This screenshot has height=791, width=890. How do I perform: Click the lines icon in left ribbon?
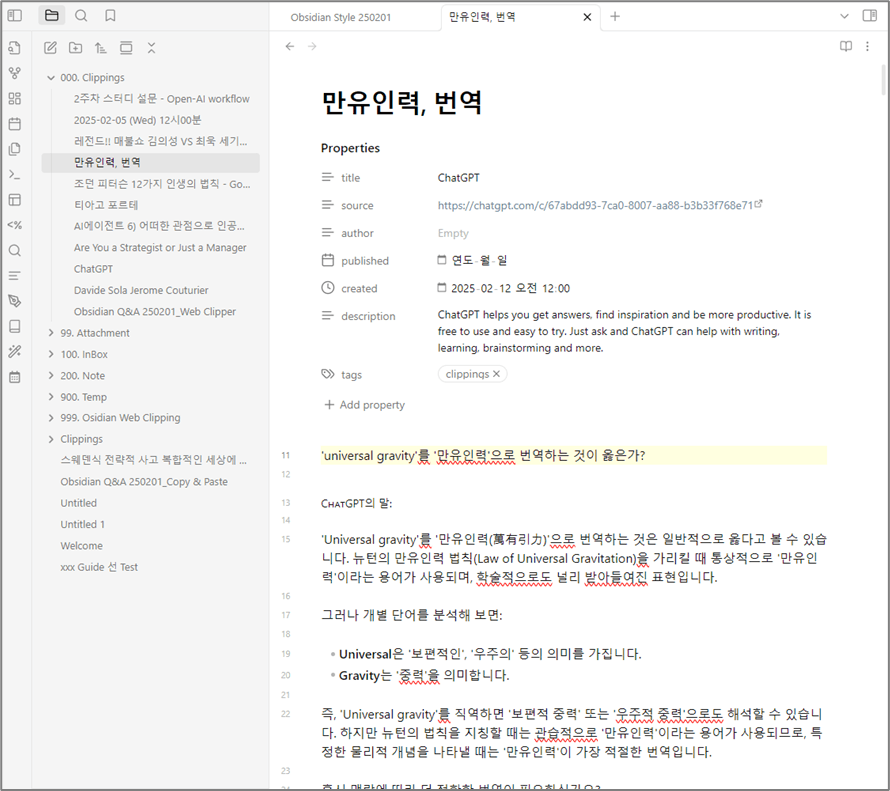pyautogui.click(x=15, y=276)
